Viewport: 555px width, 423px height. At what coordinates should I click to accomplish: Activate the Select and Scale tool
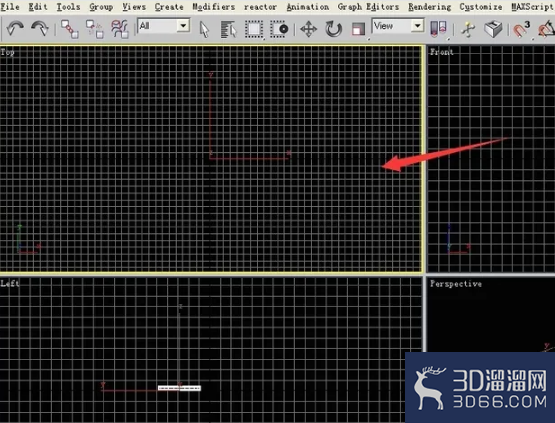click(358, 29)
